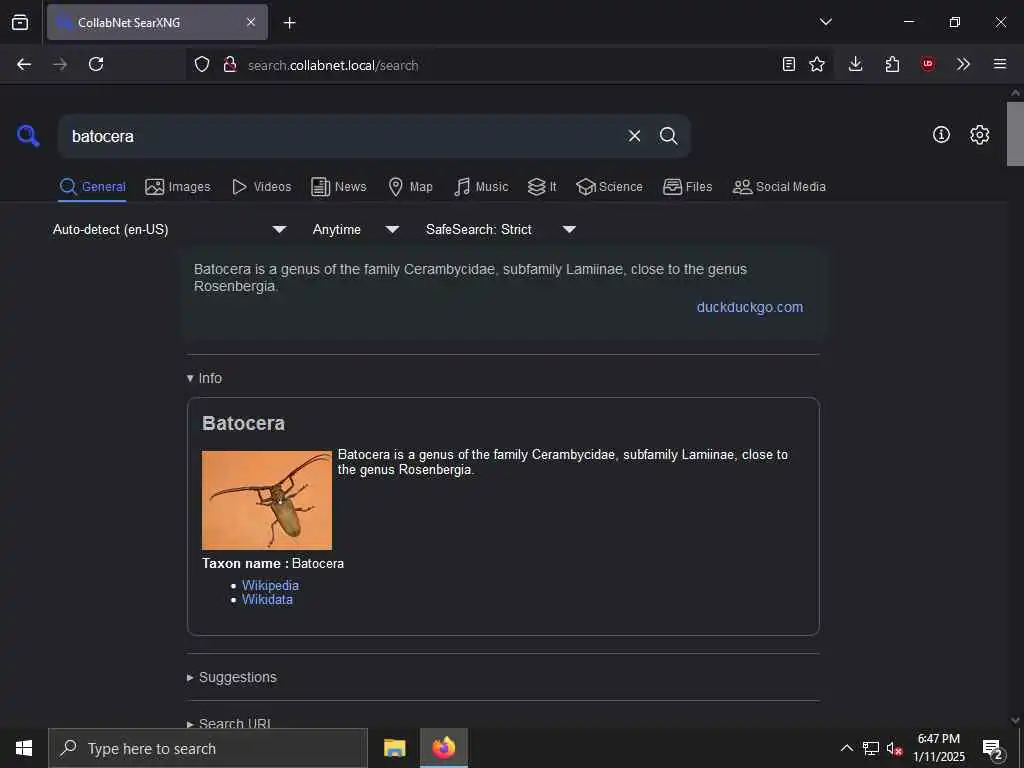Open the duckduckgo.com source link
This screenshot has height=768, width=1024.
pos(750,307)
